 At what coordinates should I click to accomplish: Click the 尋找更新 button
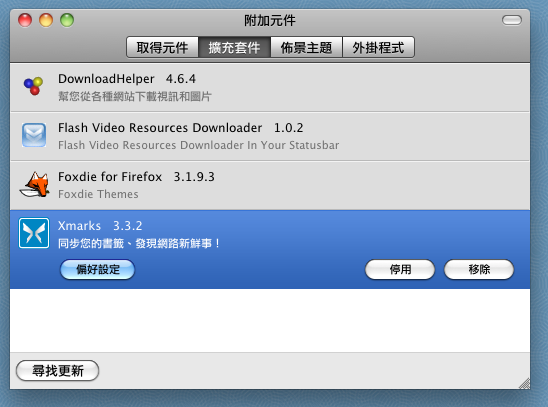coord(58,371)
